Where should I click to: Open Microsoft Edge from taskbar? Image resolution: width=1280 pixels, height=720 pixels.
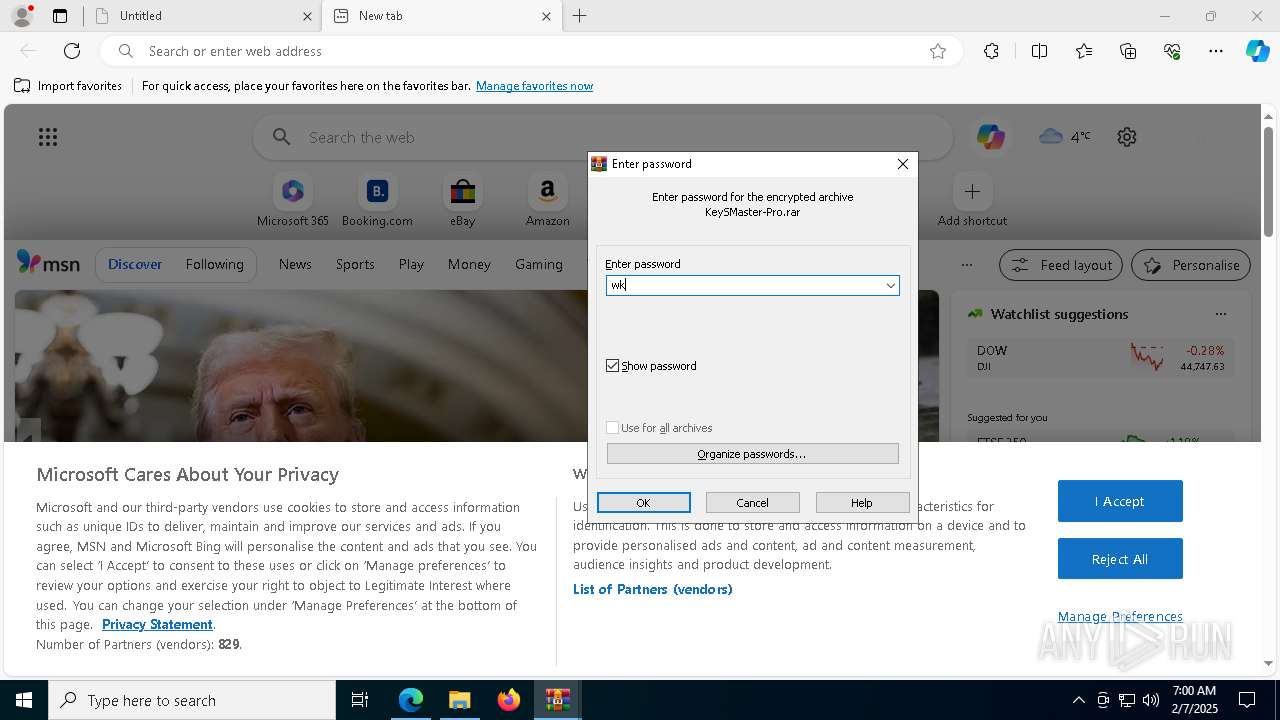pyautogui.click(x=411, y=700)
